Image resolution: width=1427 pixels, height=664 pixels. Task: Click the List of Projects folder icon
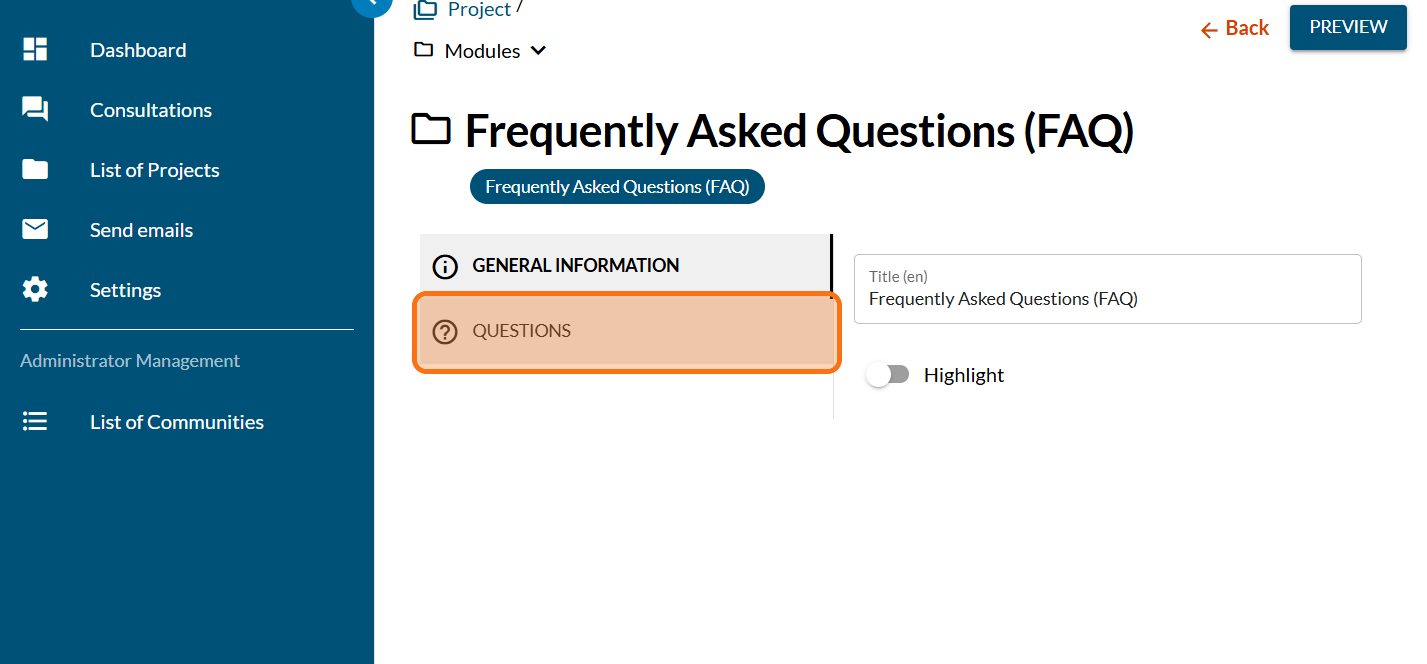click(x=35, y=170)
